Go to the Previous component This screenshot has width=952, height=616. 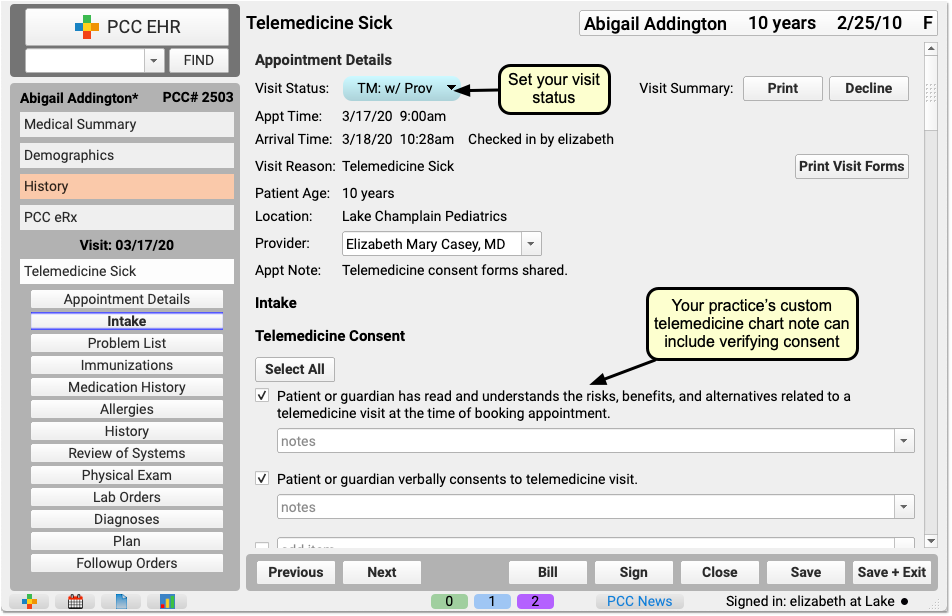point(296,572)
